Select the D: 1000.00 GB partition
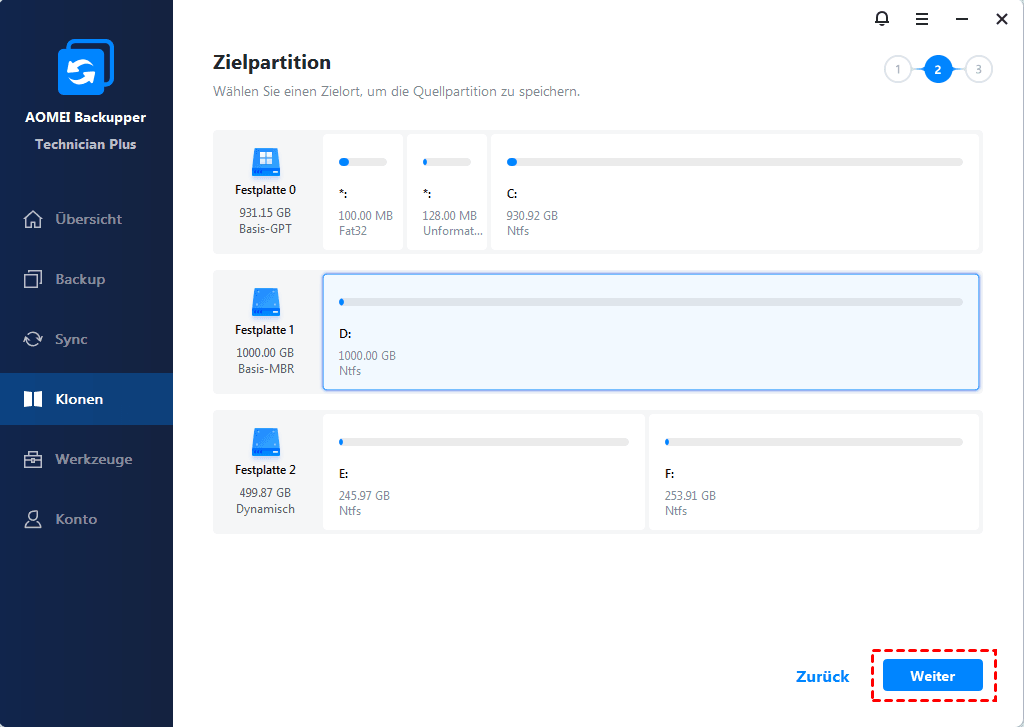Image resolution: width=1024 pixels, height=727 pixels. [x=650, y=332]
